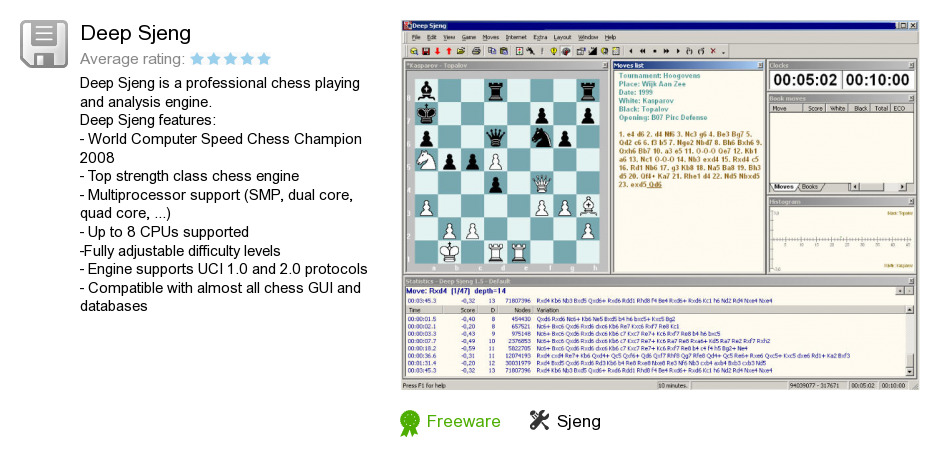The image size is (940, 467).
Task: Click the red down arrow toolbar icon
Action: tap(438, 51)
